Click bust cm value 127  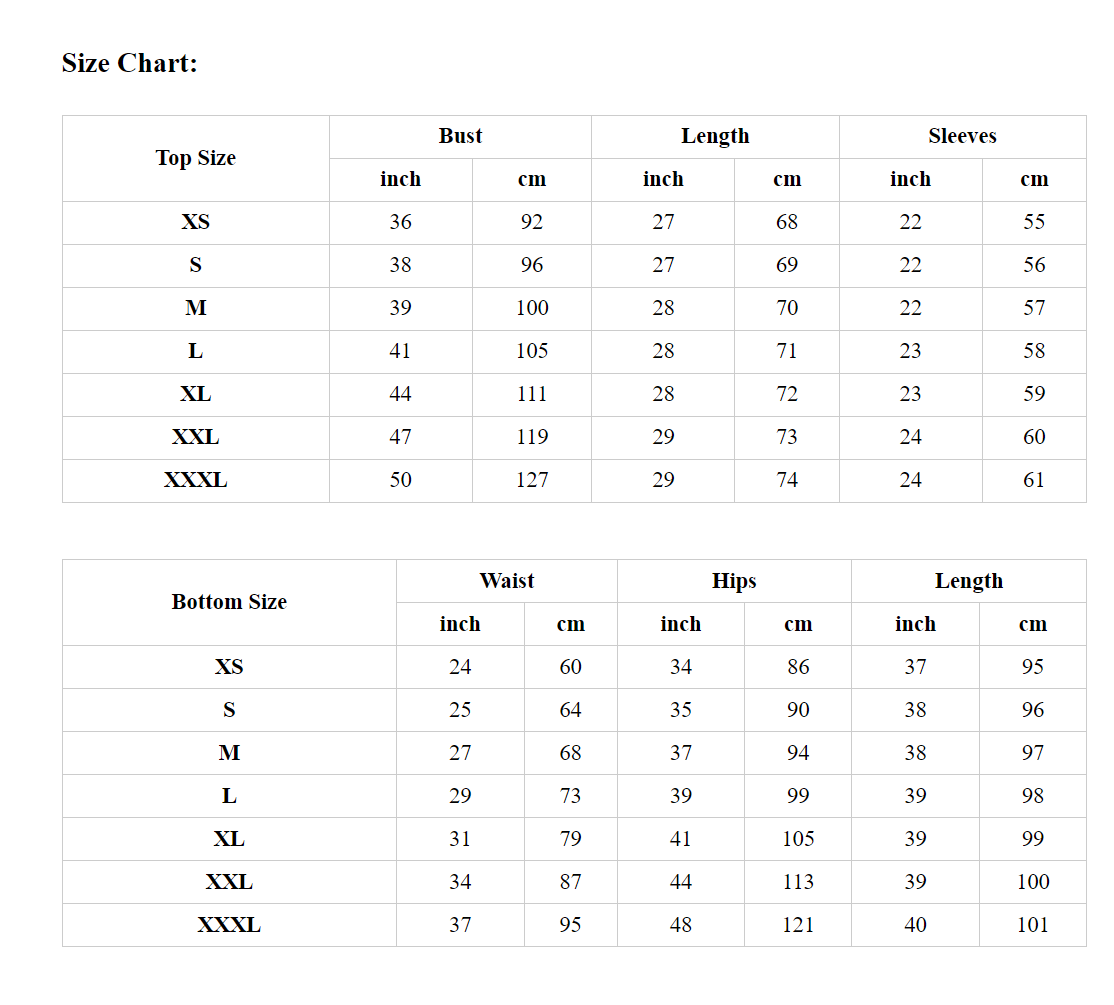click(531, 480)
